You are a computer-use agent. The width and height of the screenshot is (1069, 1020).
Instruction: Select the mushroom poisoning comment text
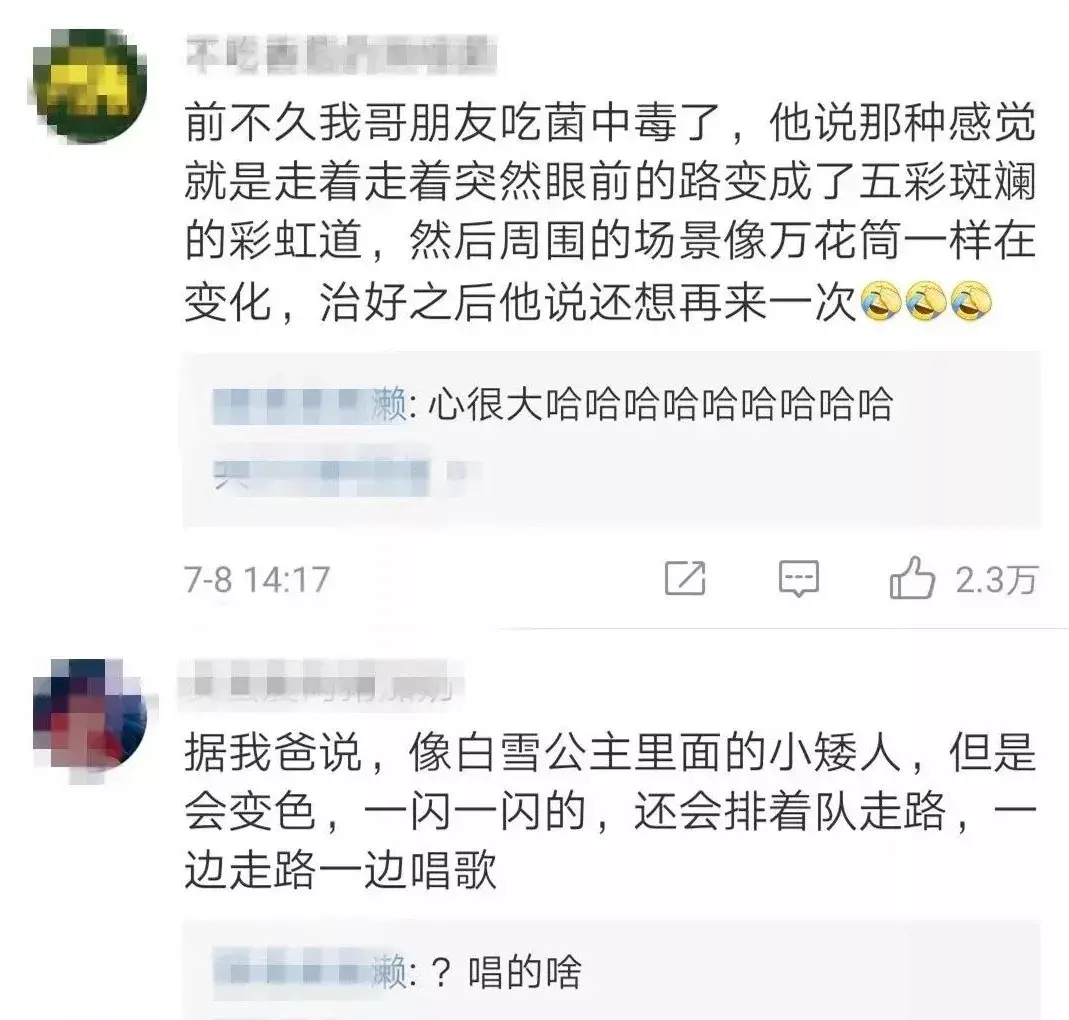click(x=610, y=212)
